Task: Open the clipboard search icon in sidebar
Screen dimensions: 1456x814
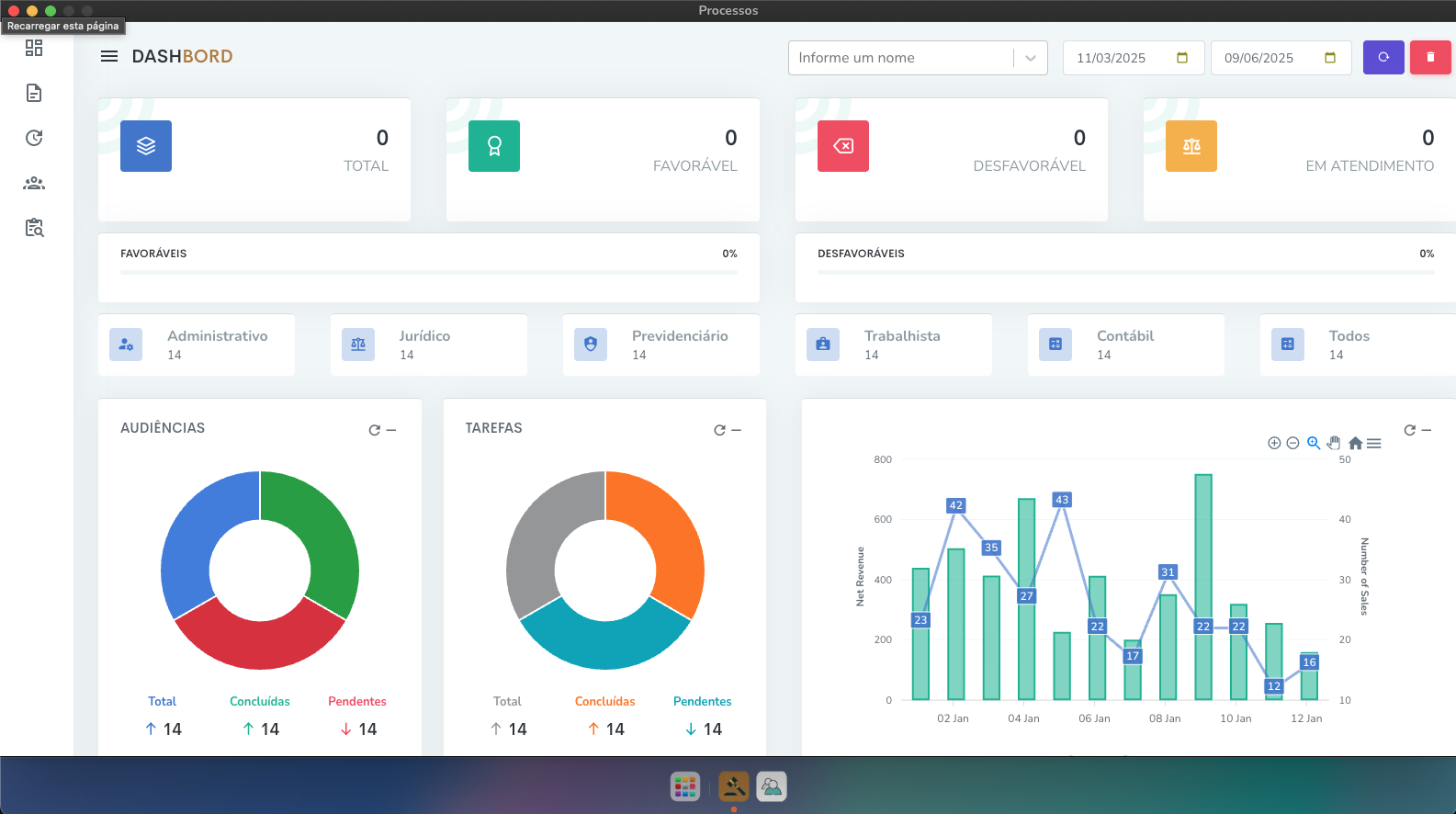Action: coord(34,228)
